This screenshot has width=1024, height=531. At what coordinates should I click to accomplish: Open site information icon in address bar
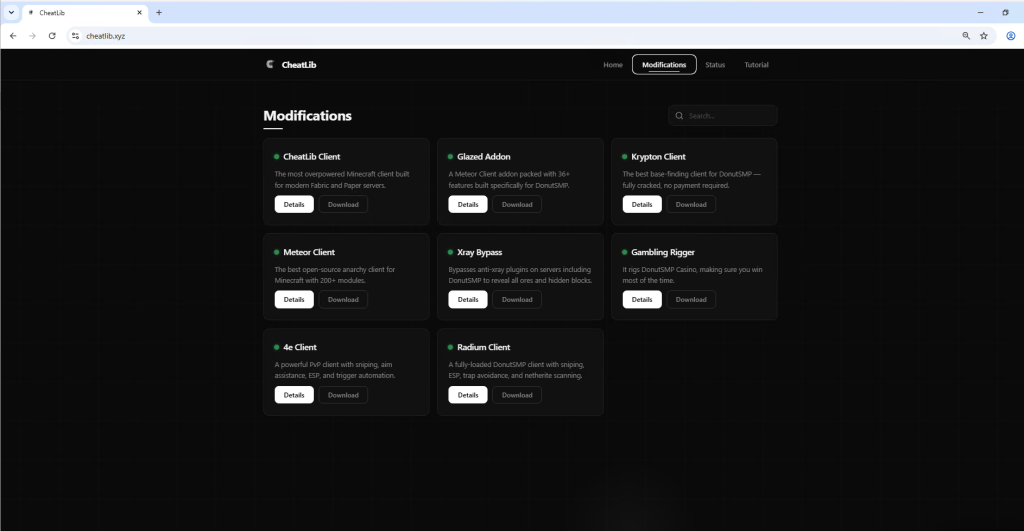pos(75,36)
